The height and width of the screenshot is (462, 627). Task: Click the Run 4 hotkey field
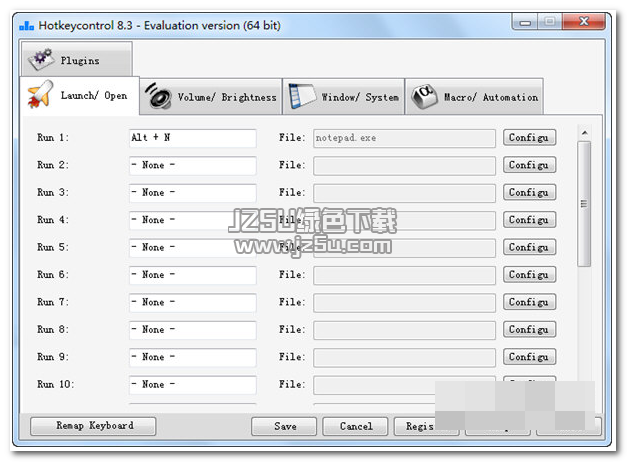point(192,220)
